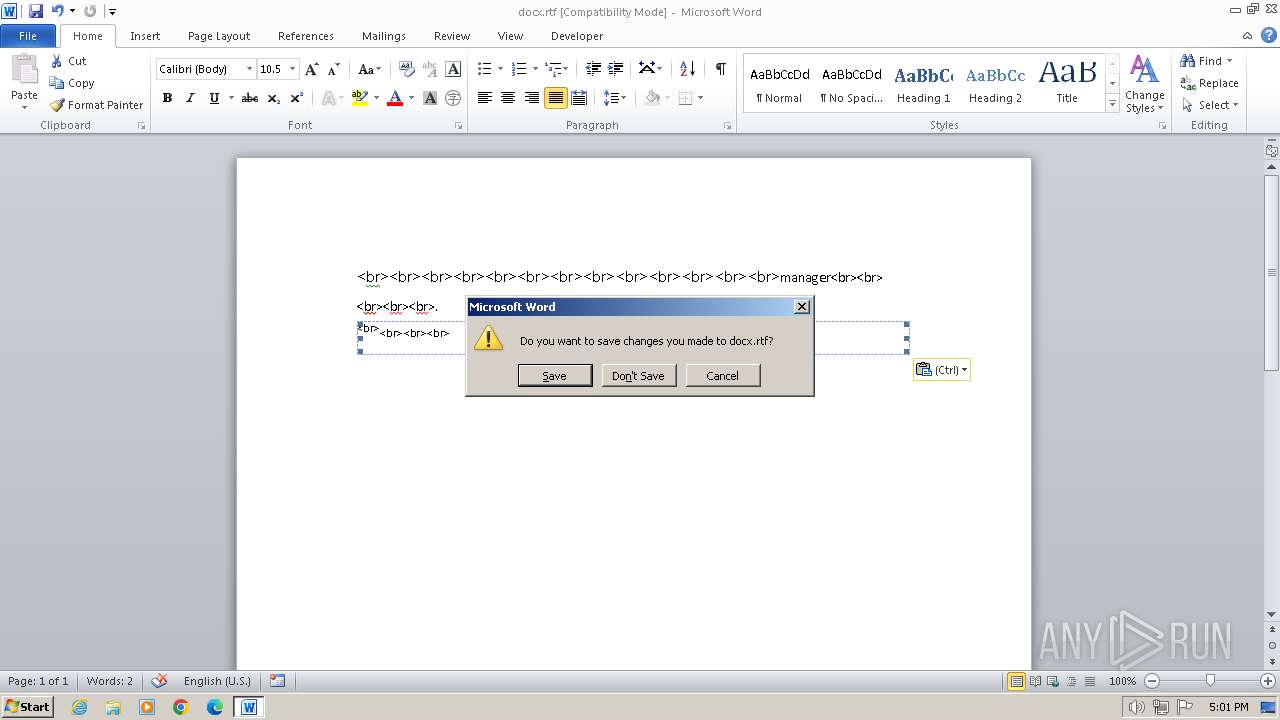
Task: Open Numbering dropdown arrow
Action: pos(535,69)
